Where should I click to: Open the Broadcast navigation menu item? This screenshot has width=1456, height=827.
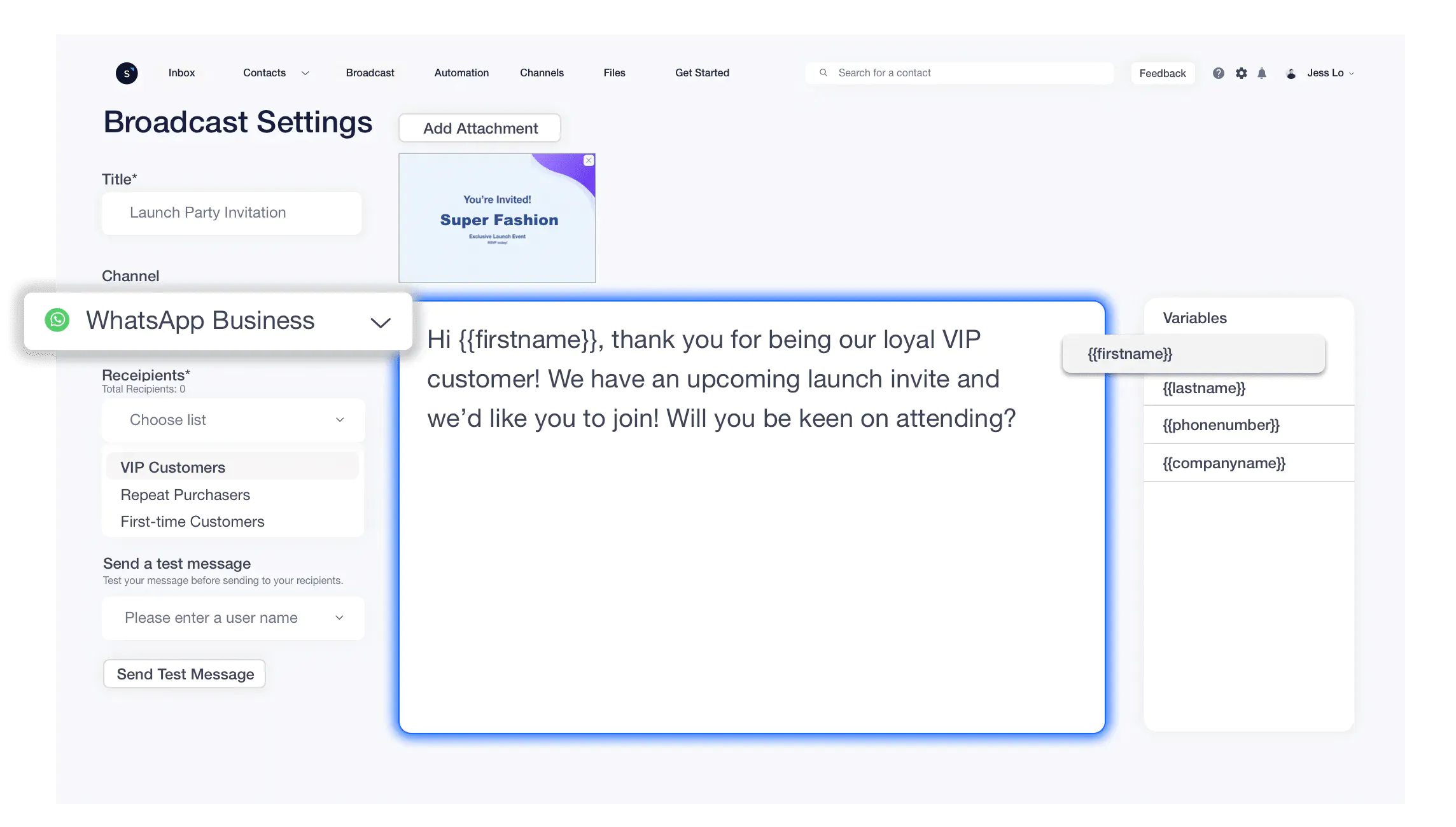(369, 72)
